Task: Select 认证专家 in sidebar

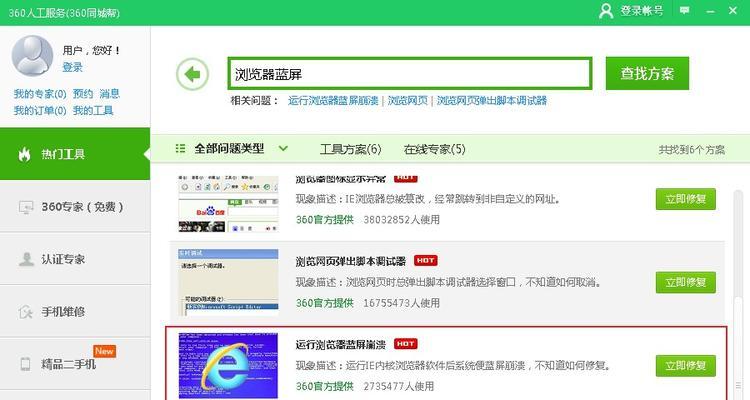Action: tap(75, 259)
